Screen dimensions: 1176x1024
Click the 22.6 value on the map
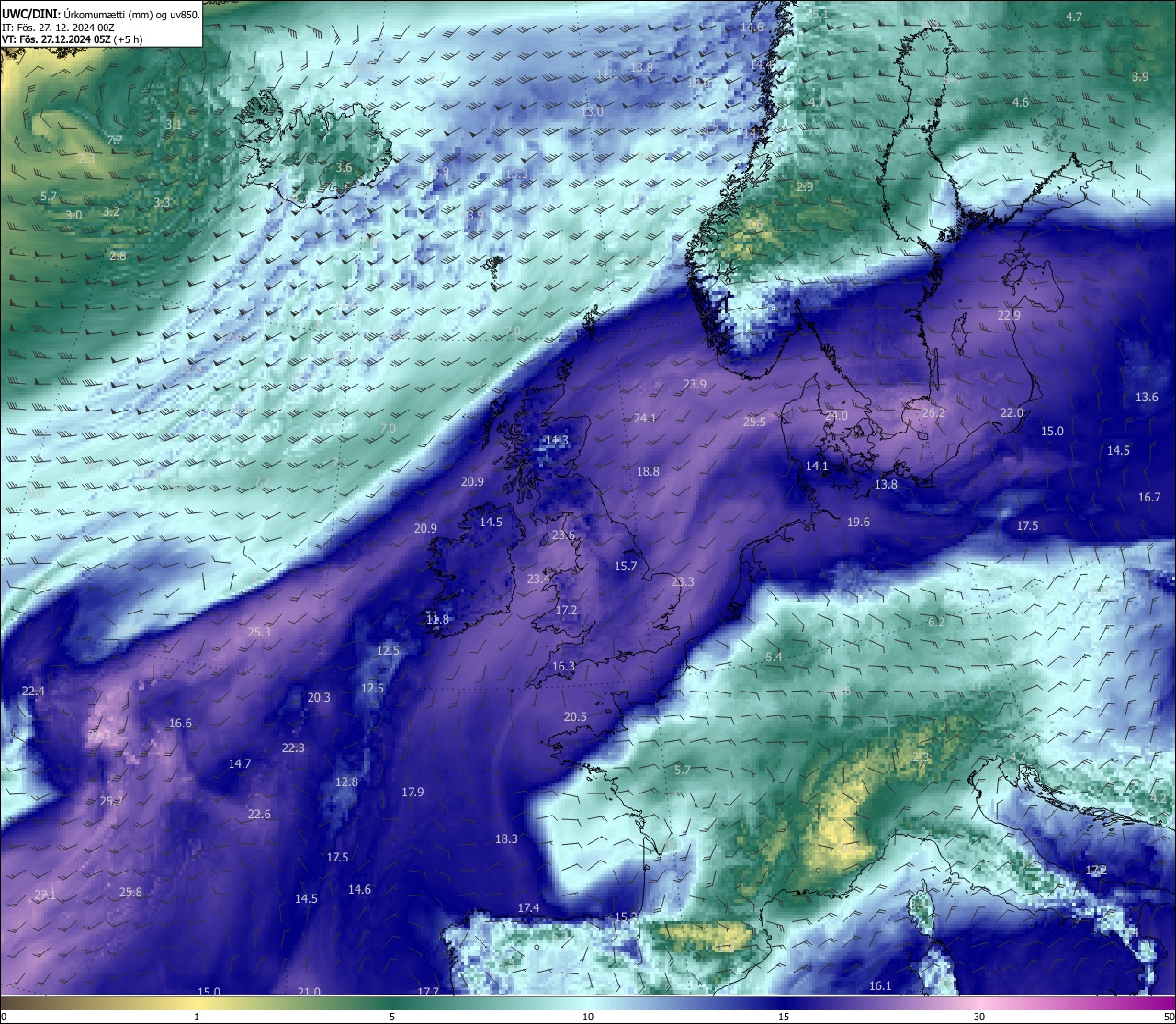[x=259, y=815]
